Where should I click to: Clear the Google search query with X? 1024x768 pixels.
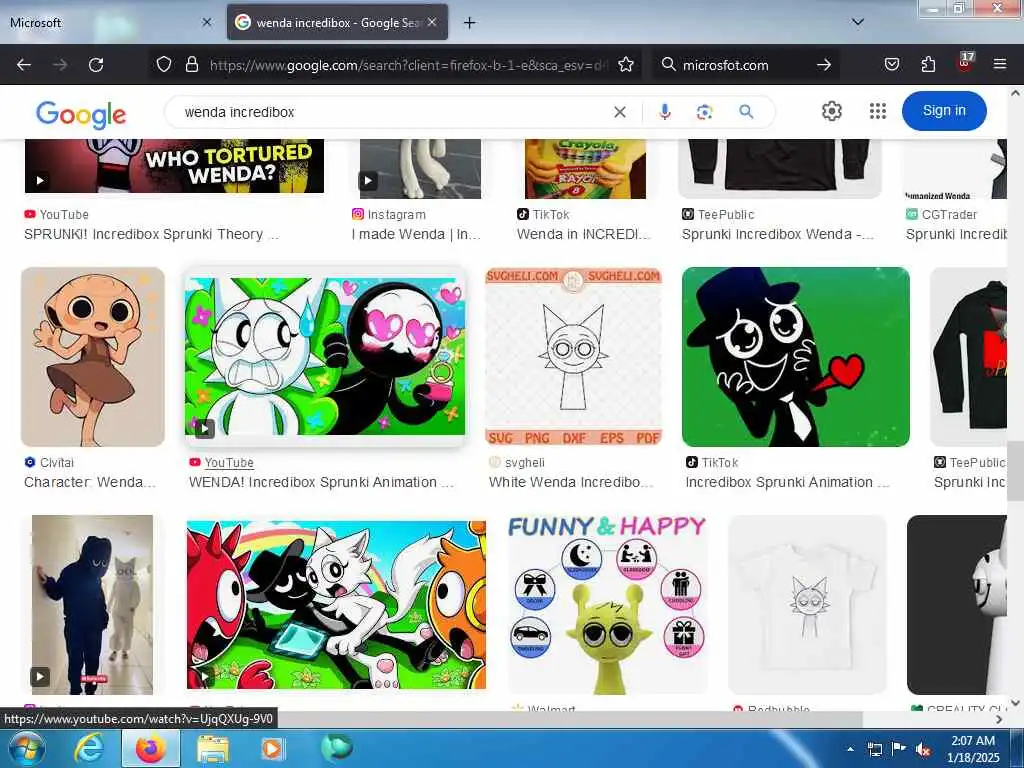point(620,112)
